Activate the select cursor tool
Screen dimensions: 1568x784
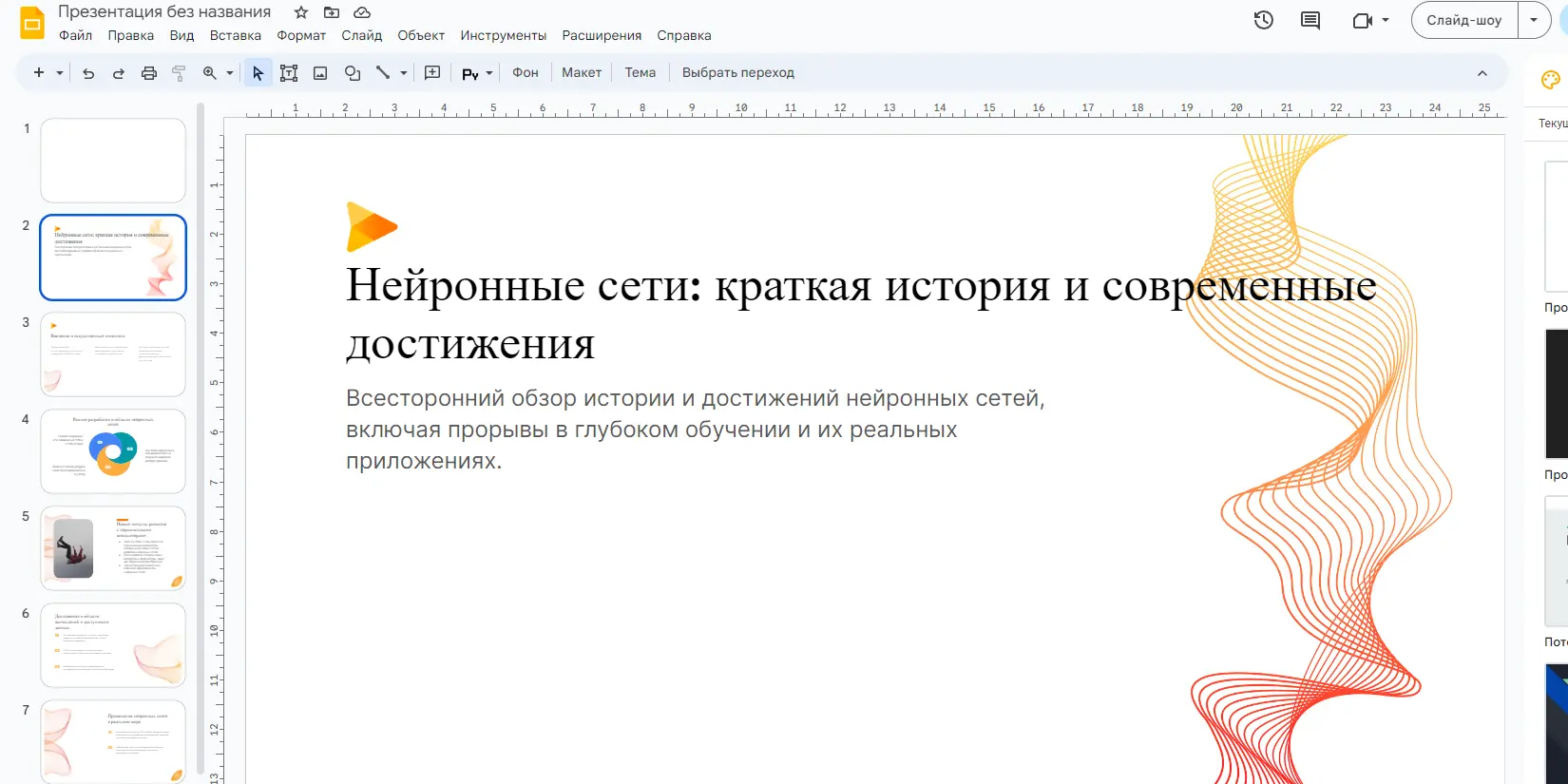pos(258,73)
